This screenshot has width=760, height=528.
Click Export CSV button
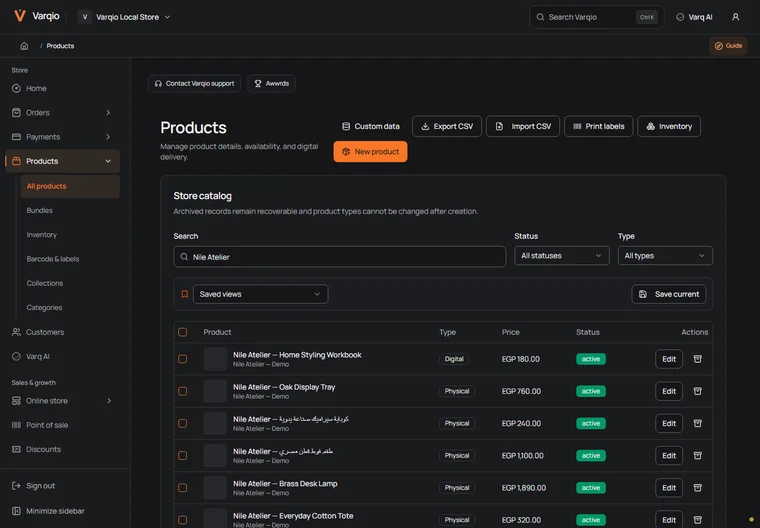(447, 126)
